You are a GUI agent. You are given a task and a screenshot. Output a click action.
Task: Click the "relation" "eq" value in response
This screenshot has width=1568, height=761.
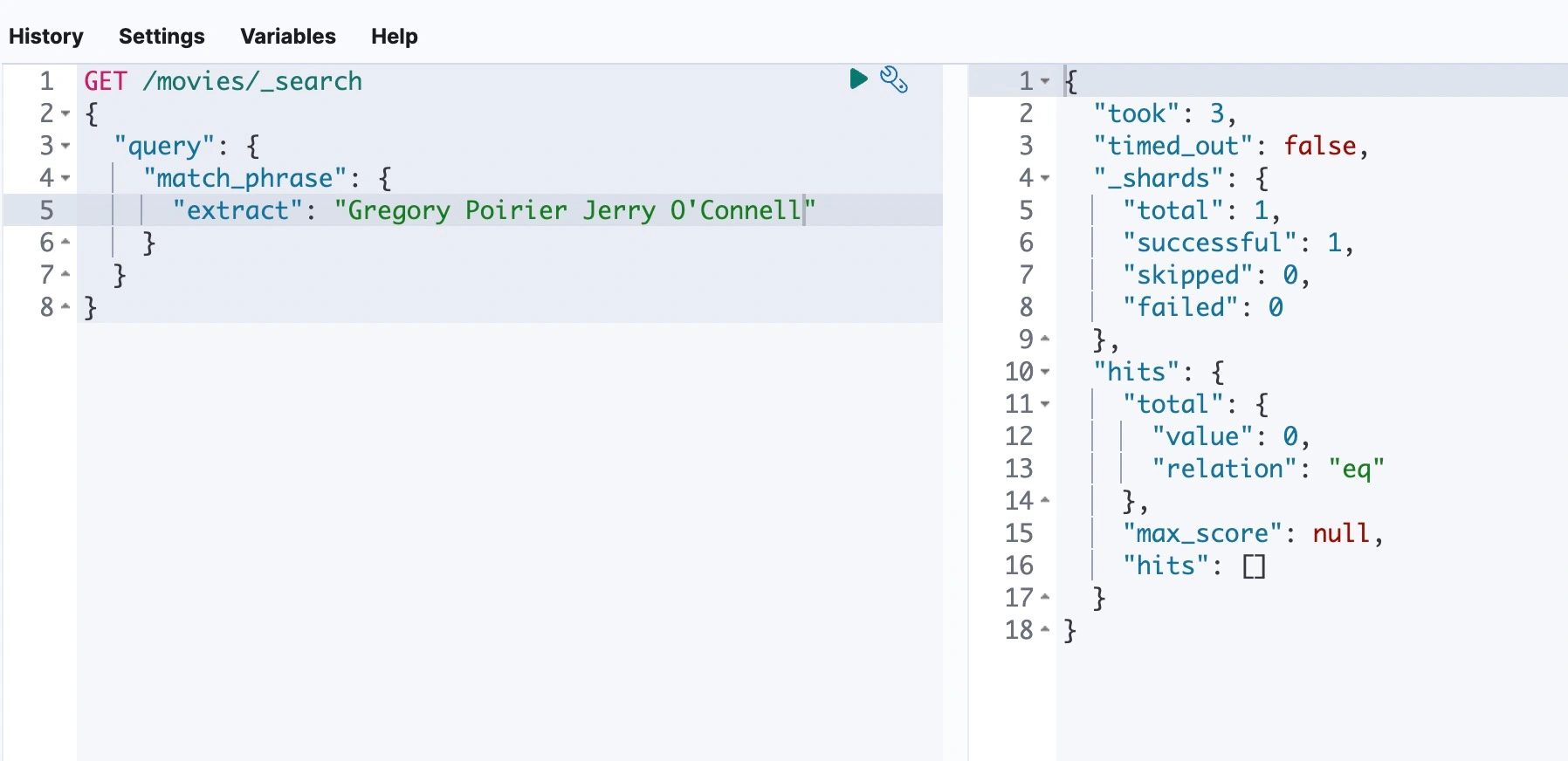[x=1355, y=469]
